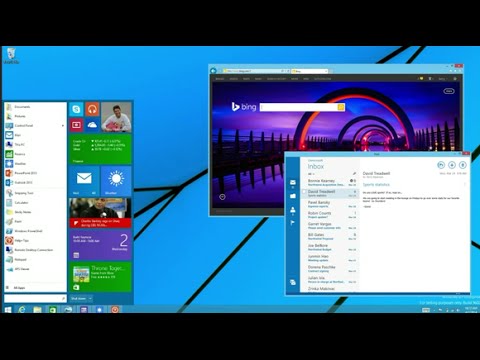The height and width of the screenshot is (360, 480).
Task: Open Flagged icon in Mail app sidebar
Action: click(293, 223)
